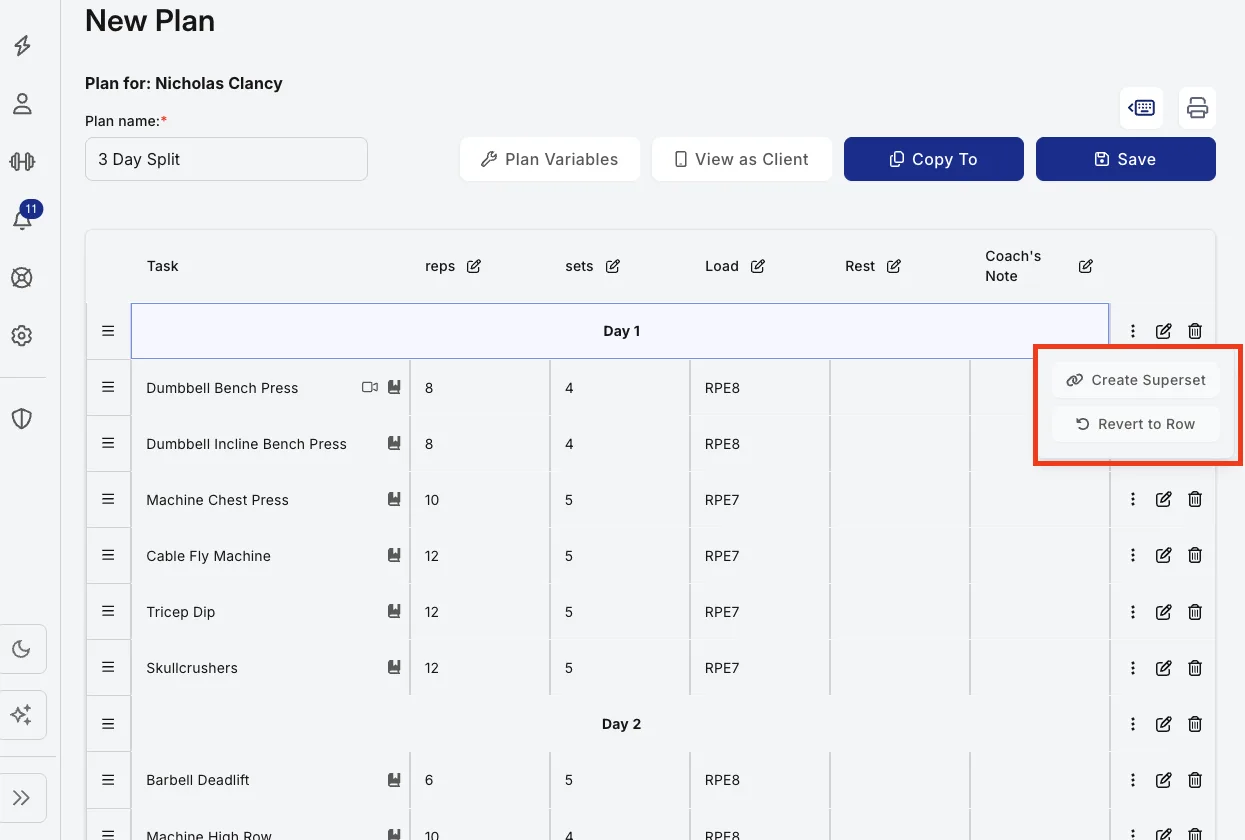Image resolution: width=1245 pixels, height=840 pixels.
Task: Delete the Cable Fly Machine row
Action: click(x=1195, y=555)
